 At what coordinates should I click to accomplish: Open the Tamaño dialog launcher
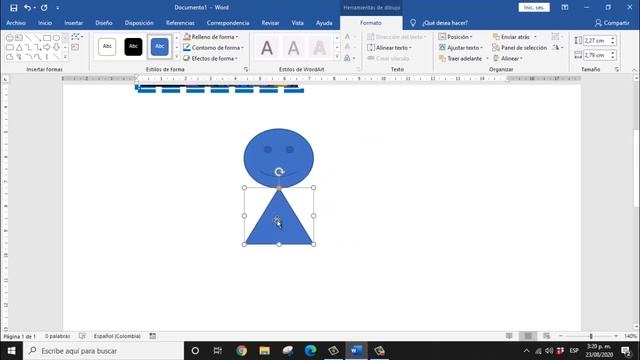[617, 69]
